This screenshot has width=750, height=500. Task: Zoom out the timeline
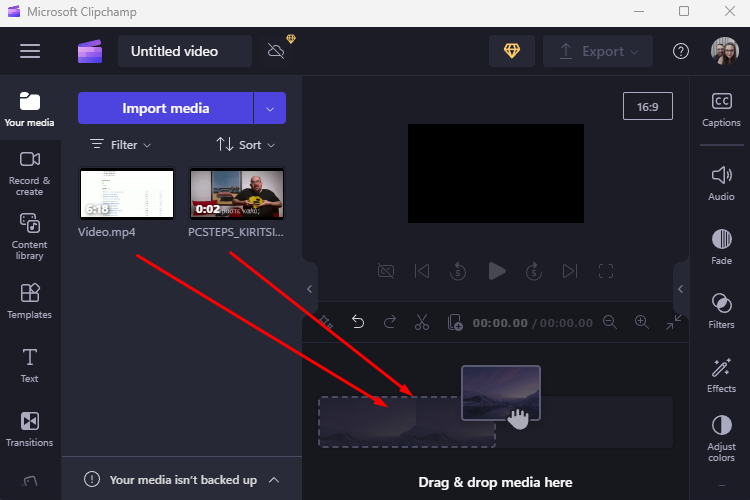pos(610,322)
